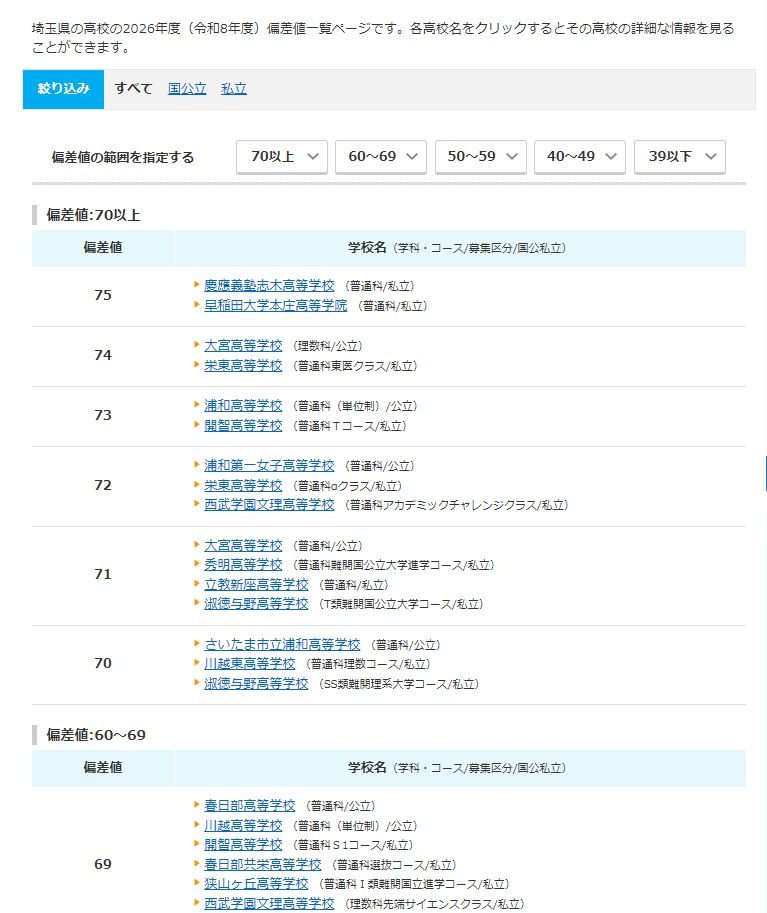Click the 偏差値:60〜69 section heading

(96, 735)
